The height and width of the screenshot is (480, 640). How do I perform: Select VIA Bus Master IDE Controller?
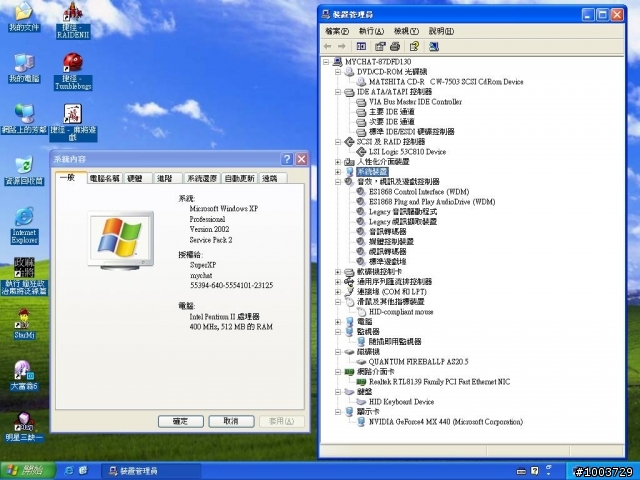click(415, 102)
